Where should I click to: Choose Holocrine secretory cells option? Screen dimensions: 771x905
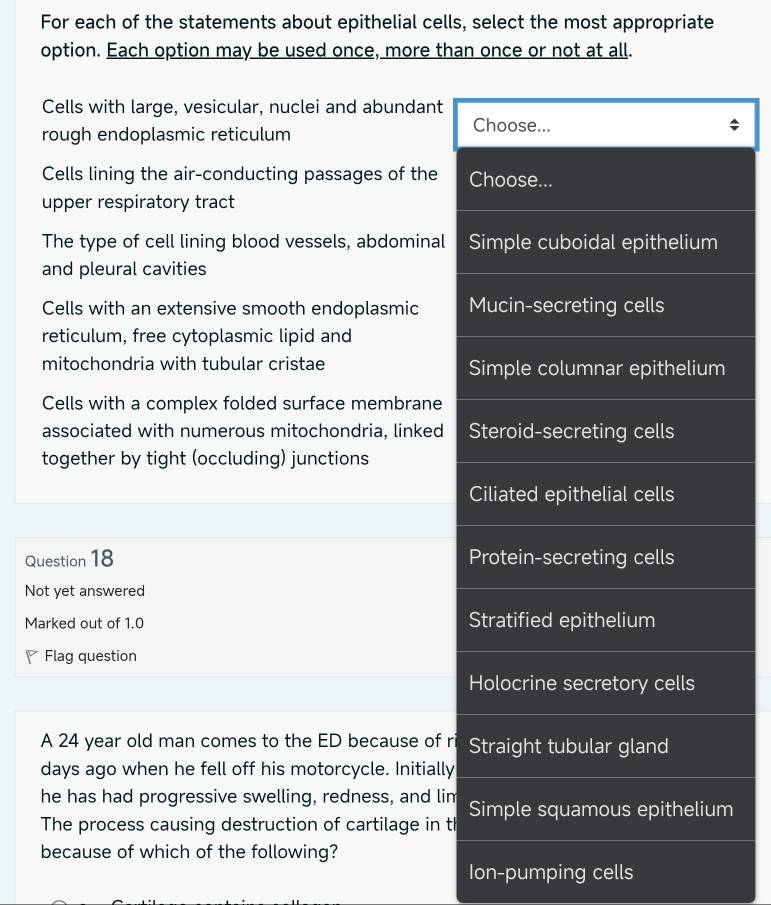click(605, 683)
